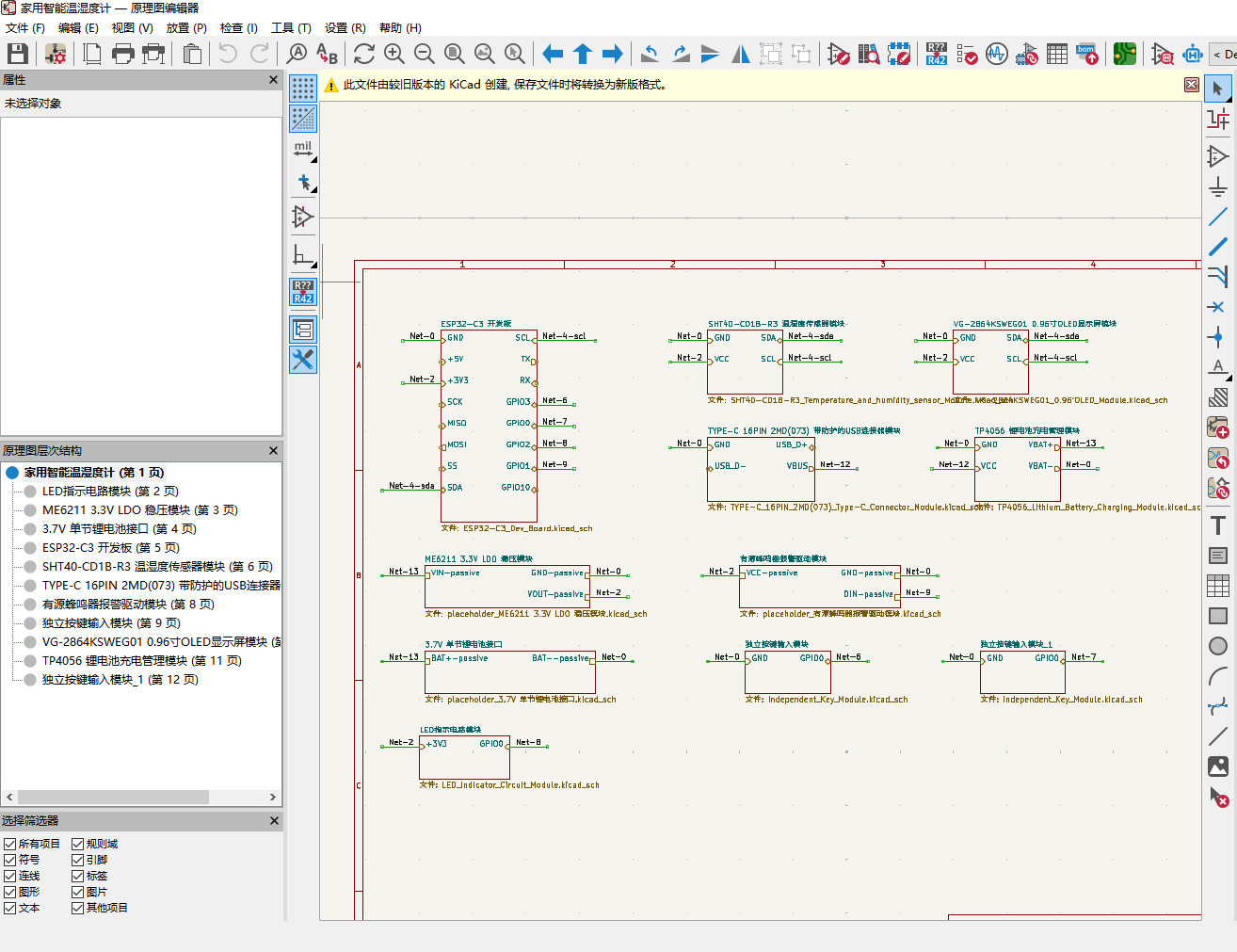
Task: Choose the draw circle tool
Action: pyautogui.click(x=1218, y=646)
